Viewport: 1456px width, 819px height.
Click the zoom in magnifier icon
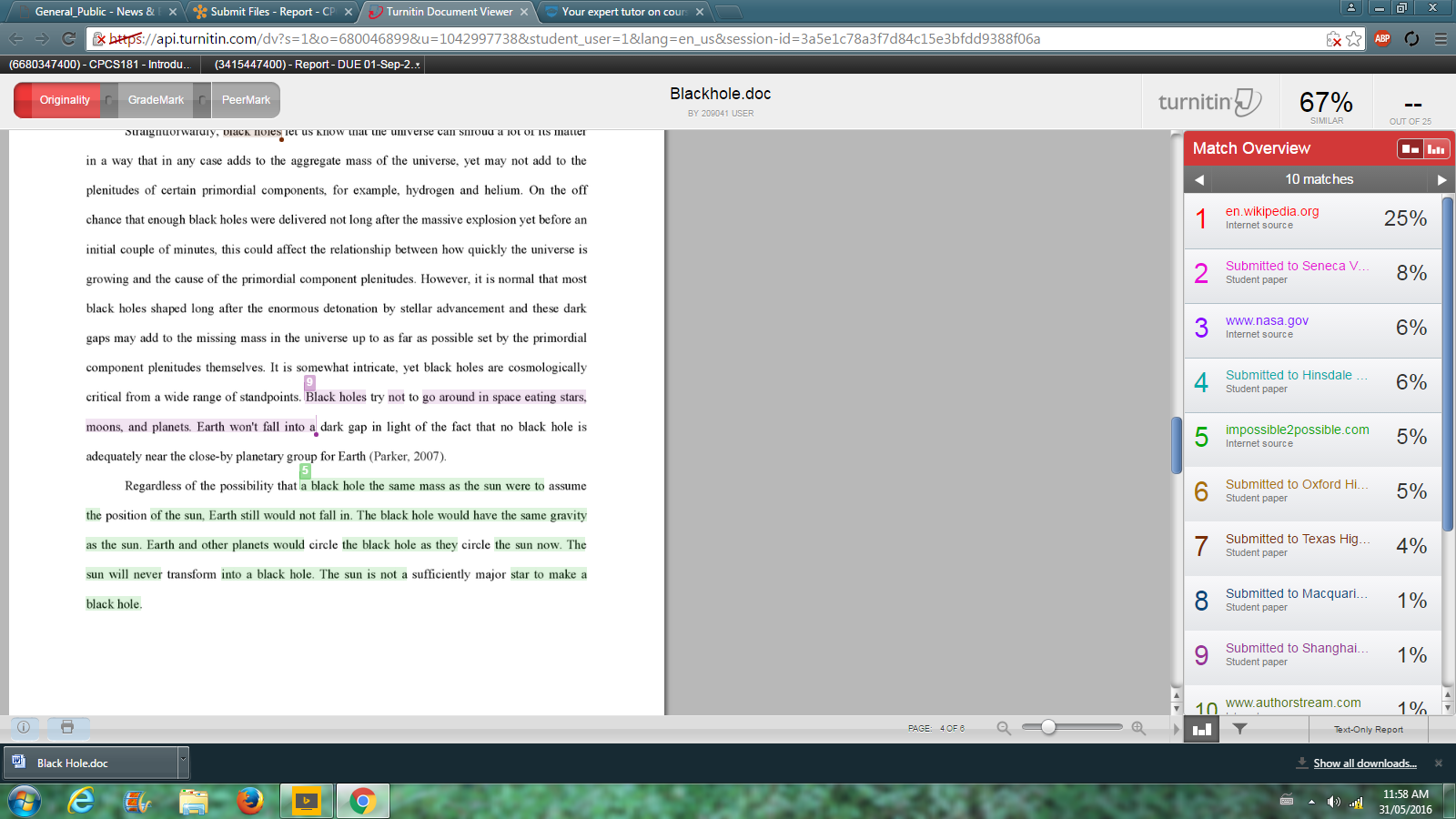[x=1138, y=728]
